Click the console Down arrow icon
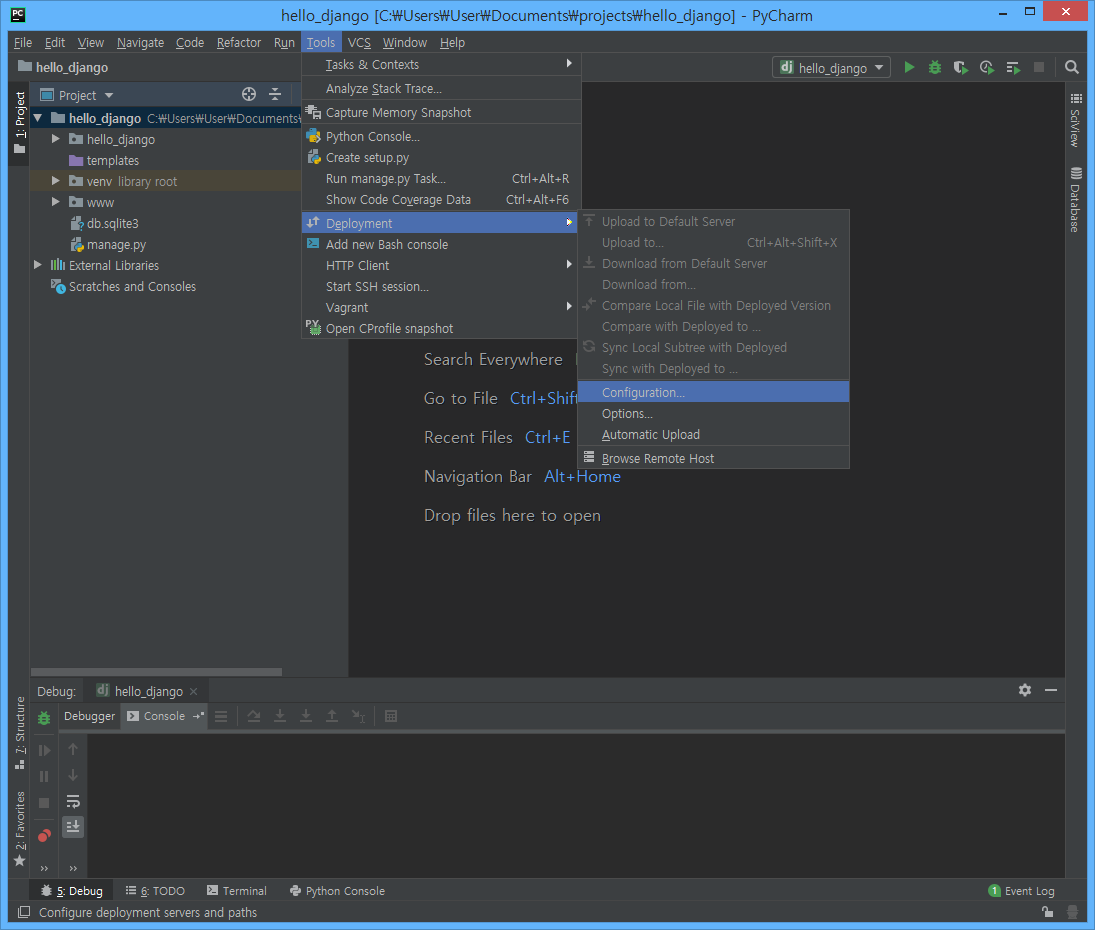 pos(73,776)
